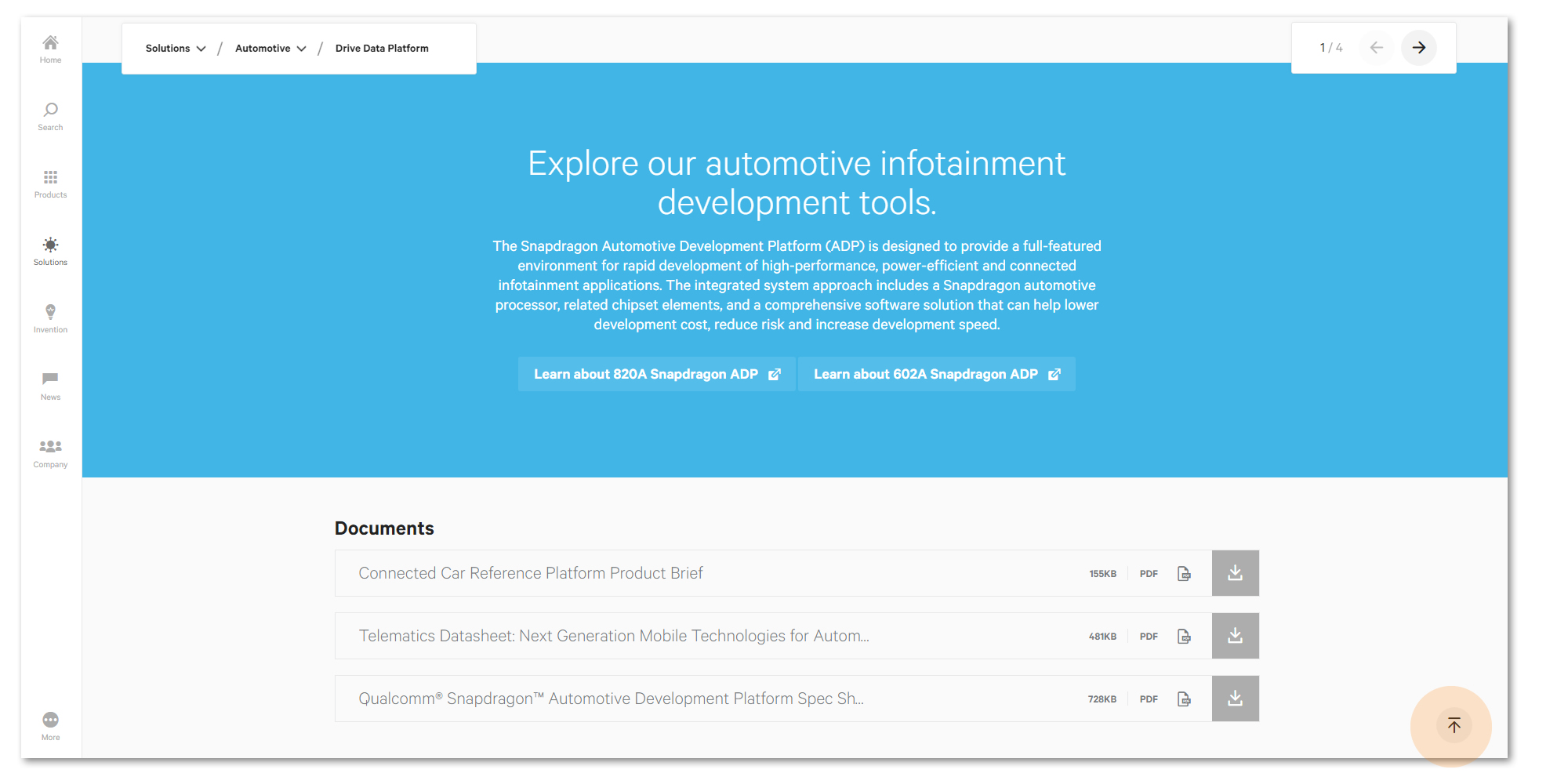Go to the next slide arrow
The width and height of the screenshot is (1568, 784).
[1418, 48]
